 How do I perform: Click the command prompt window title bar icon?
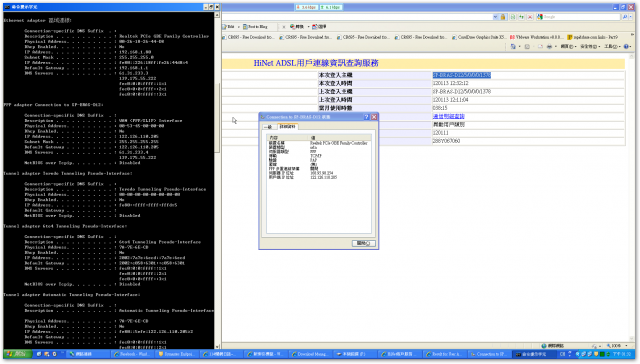[x=7, y=7]
